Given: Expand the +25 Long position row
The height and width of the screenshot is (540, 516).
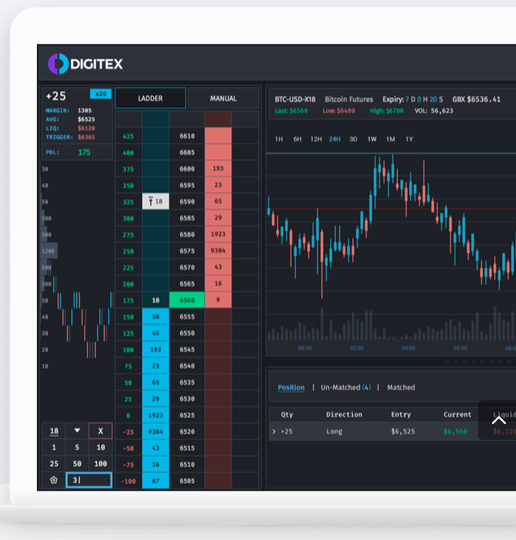Looking at the screenshot, I should pos(274,432).
